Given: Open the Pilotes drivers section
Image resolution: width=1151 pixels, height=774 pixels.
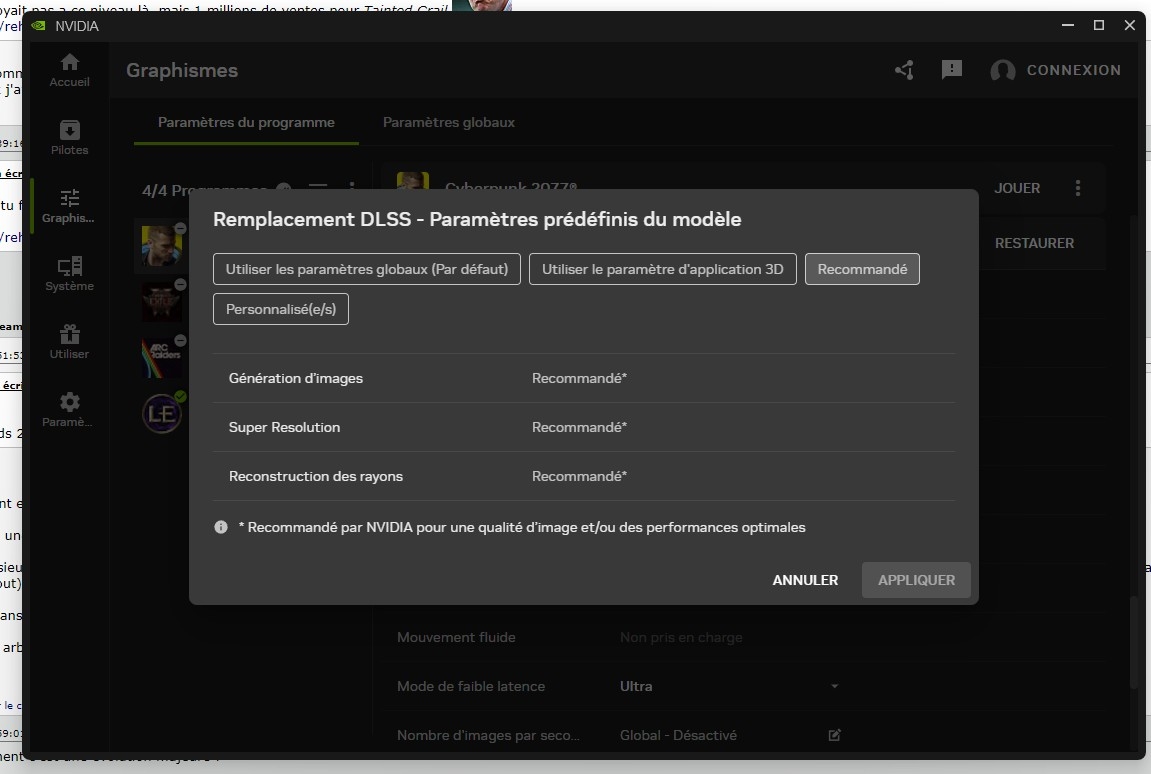Looking at the screenshot, I should click(69, 138).
